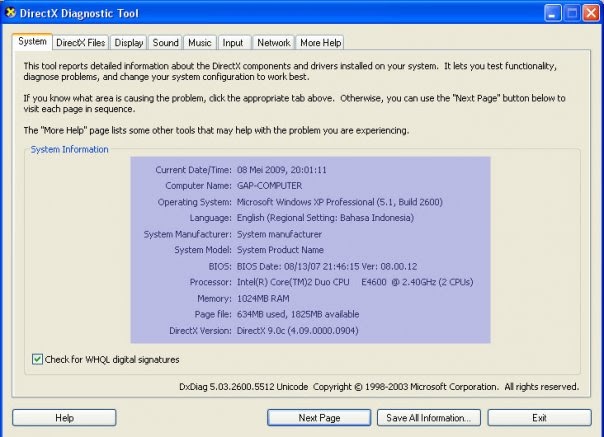Select 'DirectX 9.0c (4.09.0000.0904)' version value
604x437 pixels.
point(297,331)
